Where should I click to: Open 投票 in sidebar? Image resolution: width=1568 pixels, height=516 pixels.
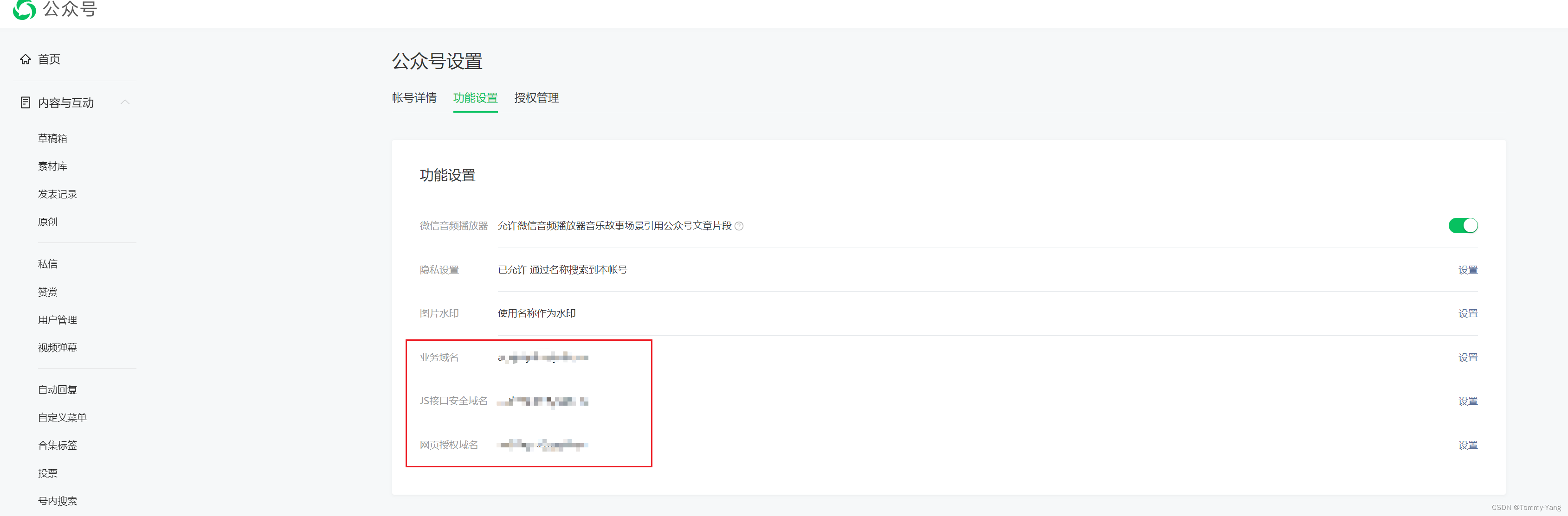(47, 473)
